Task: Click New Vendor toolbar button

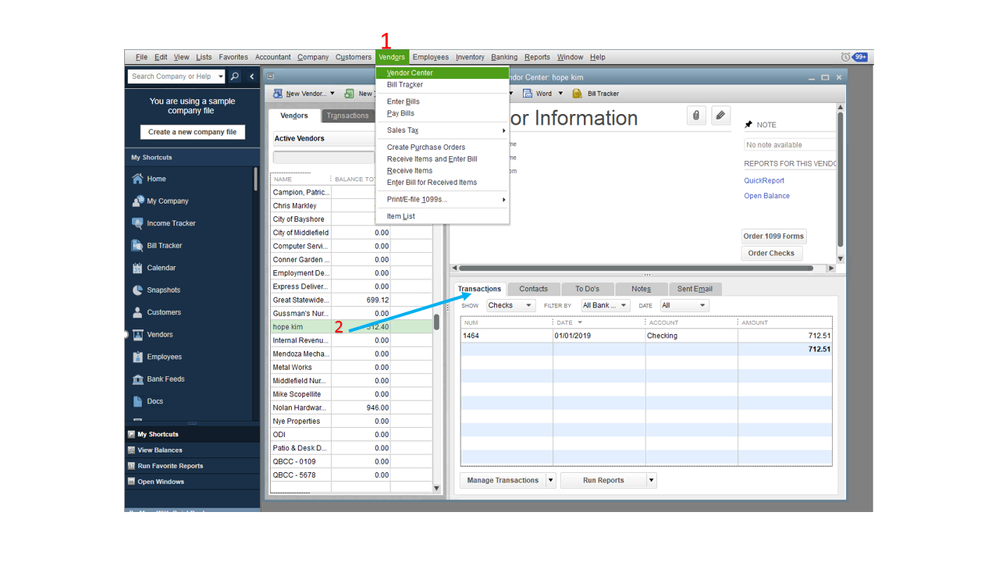Action: coord(299,94)
